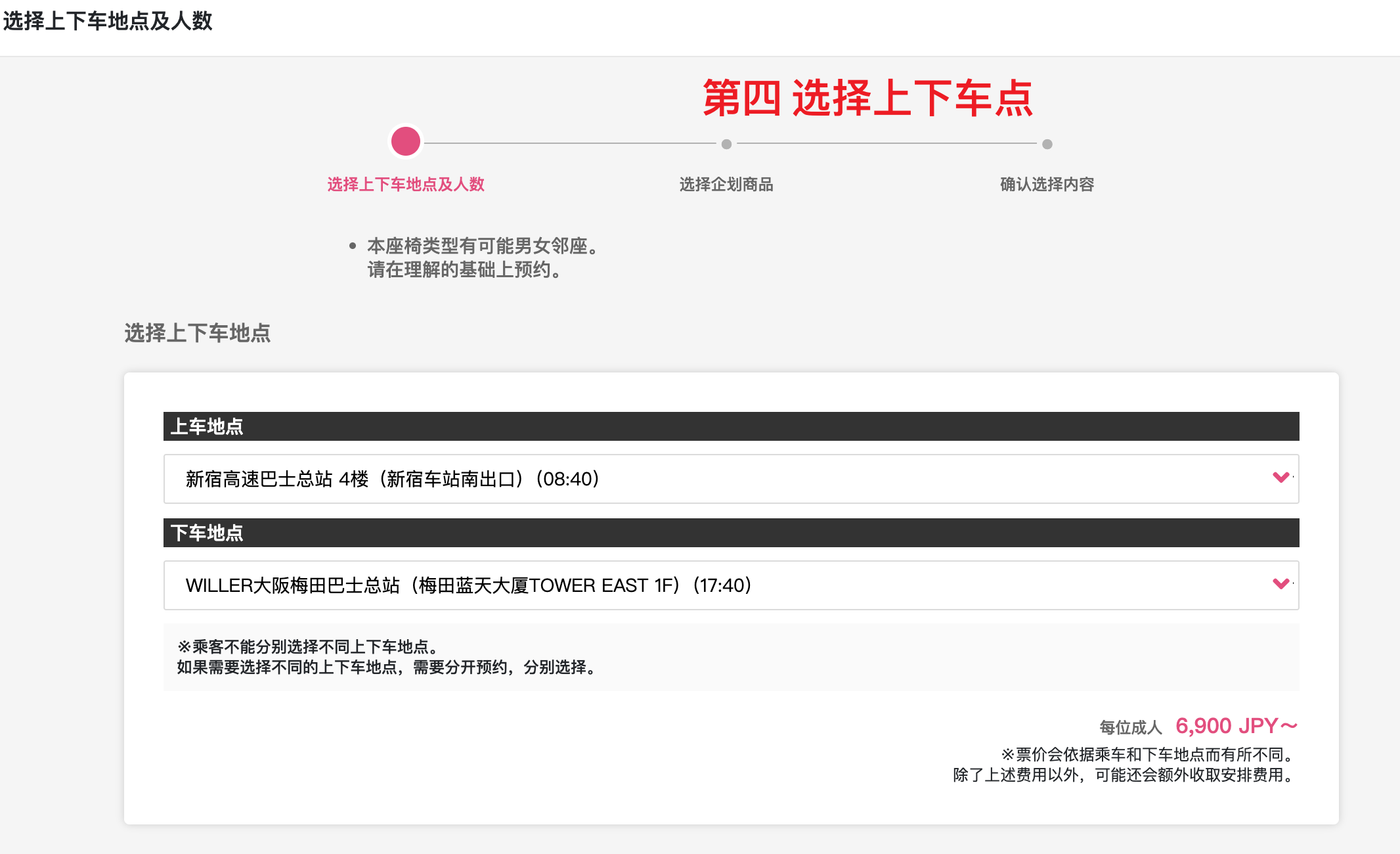Click the 上车地点 section header
This screenshot has width=1400, height=854.
tap(731, 426)
